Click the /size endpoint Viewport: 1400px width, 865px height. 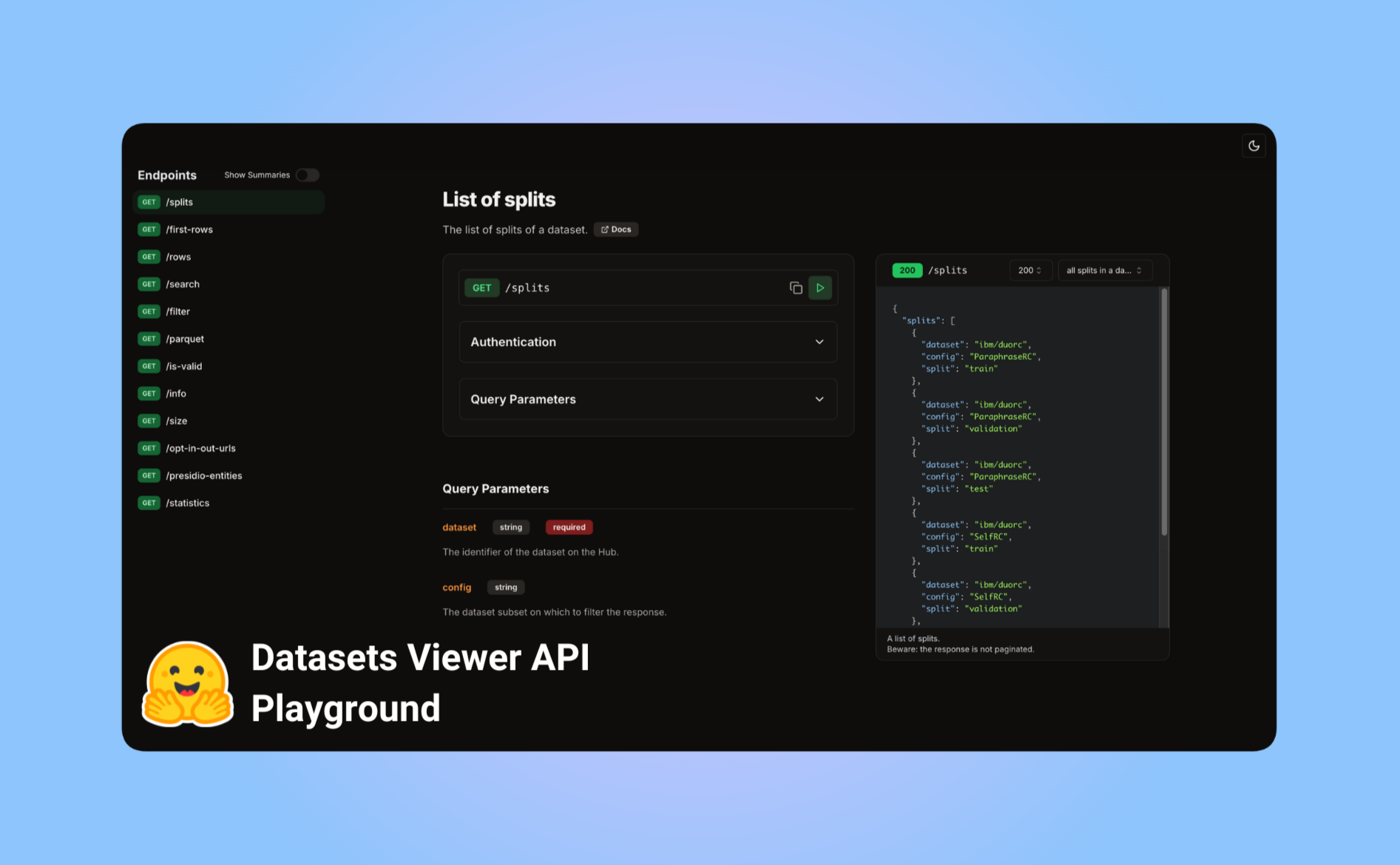177,421
